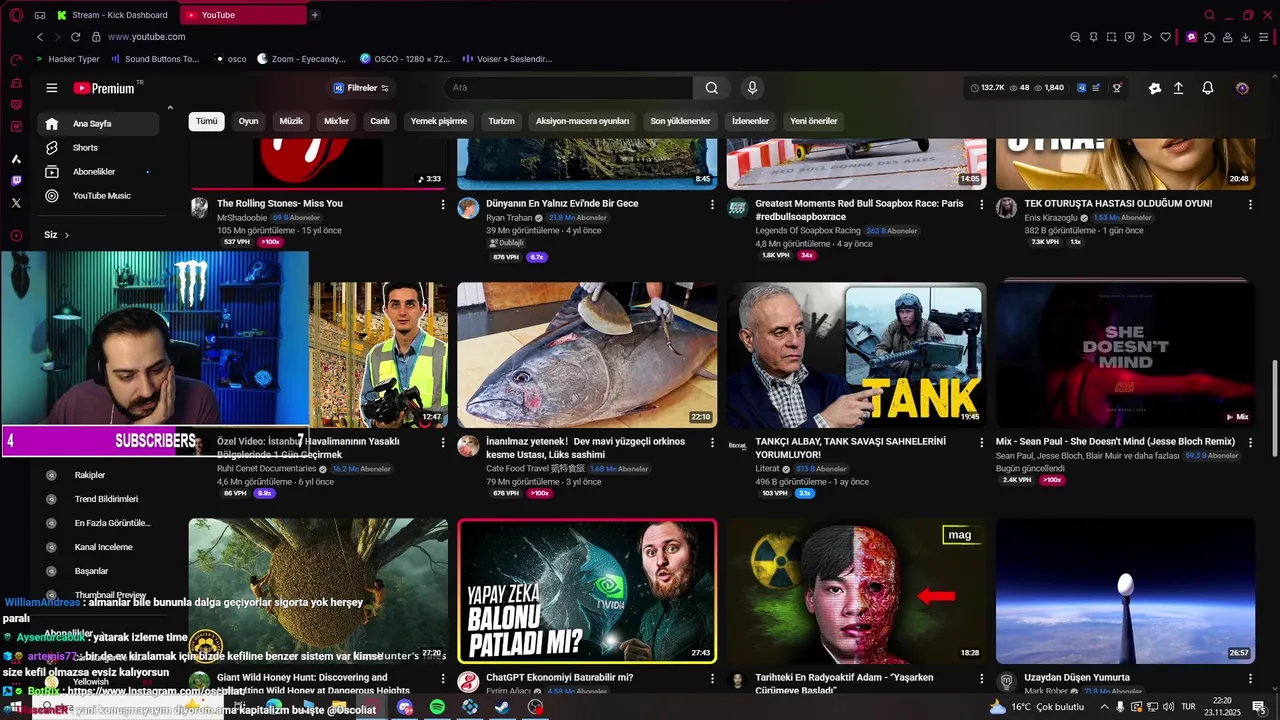The height and width of the screenshot is (720, 1280).
Task: Open the account avatar menu
Action: pyautogui.click(x=1242, y=88)
